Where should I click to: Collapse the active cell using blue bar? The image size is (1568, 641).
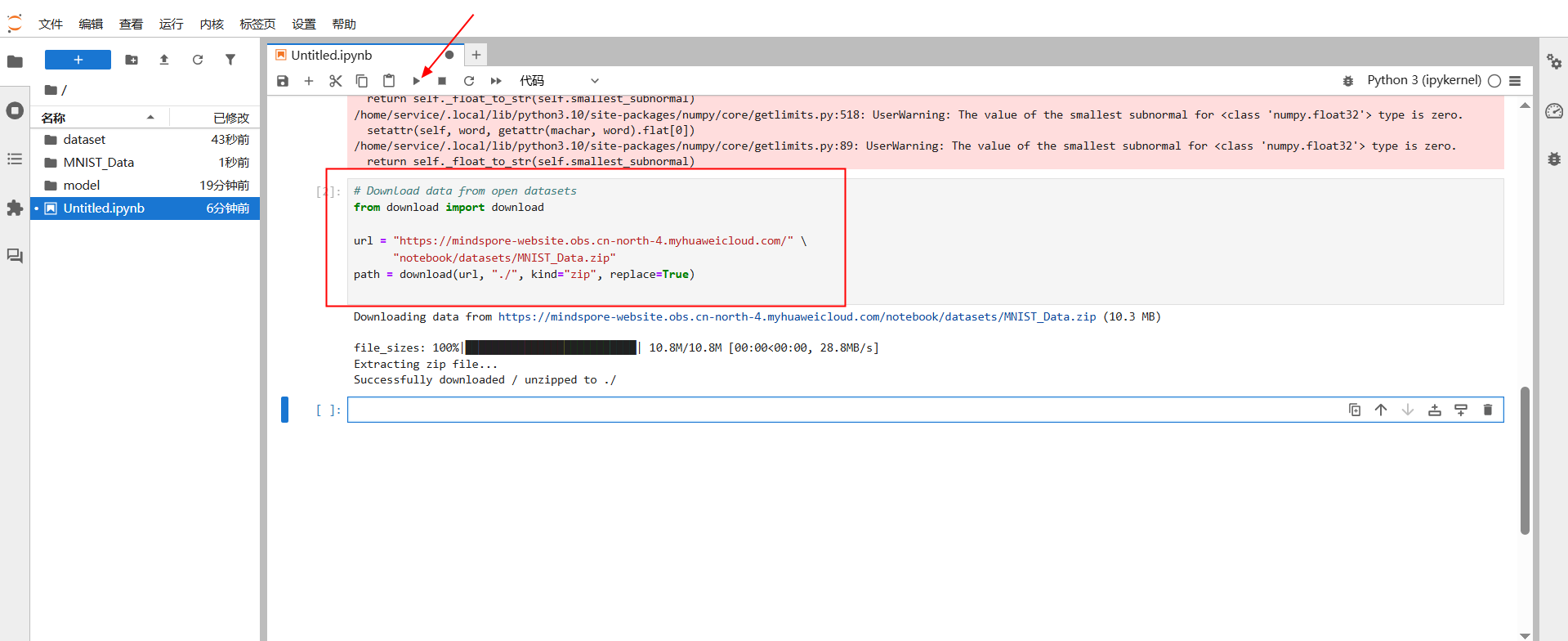[284, 410]
